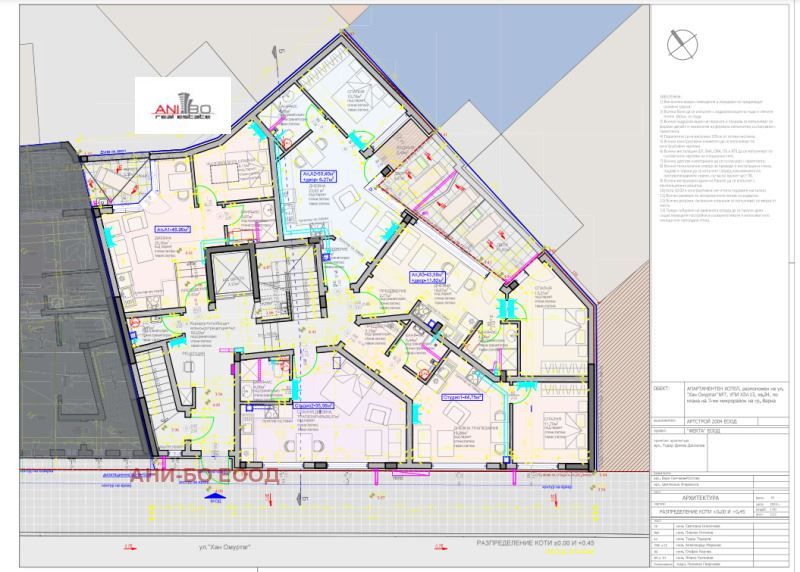This screenshot has width=800, height=572.
Task: Select the blue-boxed Ап.А1 apartment label
Action: coord(173,229)
